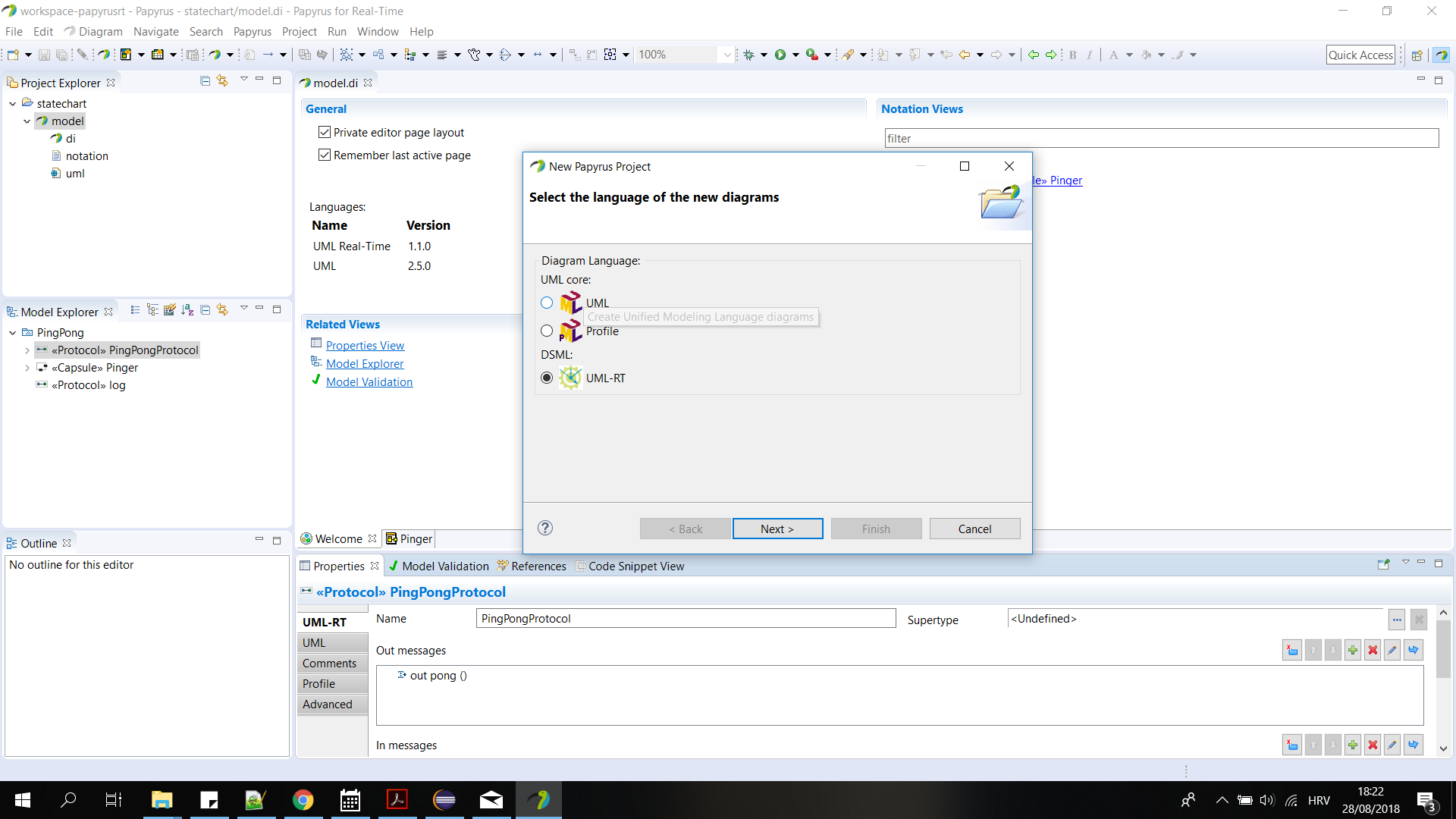Screen dimensions: 1456x819
Task: Switch to the Model Validation tab
Action: pyautogui.click(x=439, y=566)
